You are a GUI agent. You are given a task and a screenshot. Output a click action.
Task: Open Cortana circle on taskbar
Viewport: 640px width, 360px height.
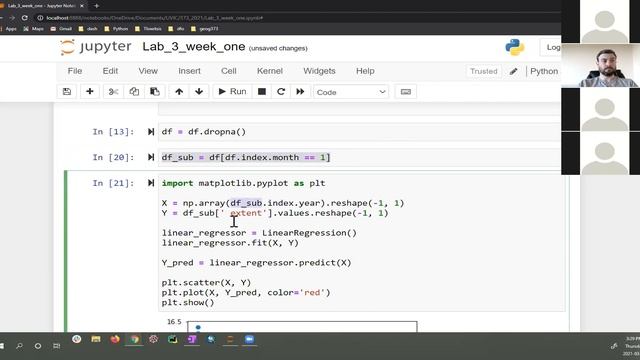point(38,346)
